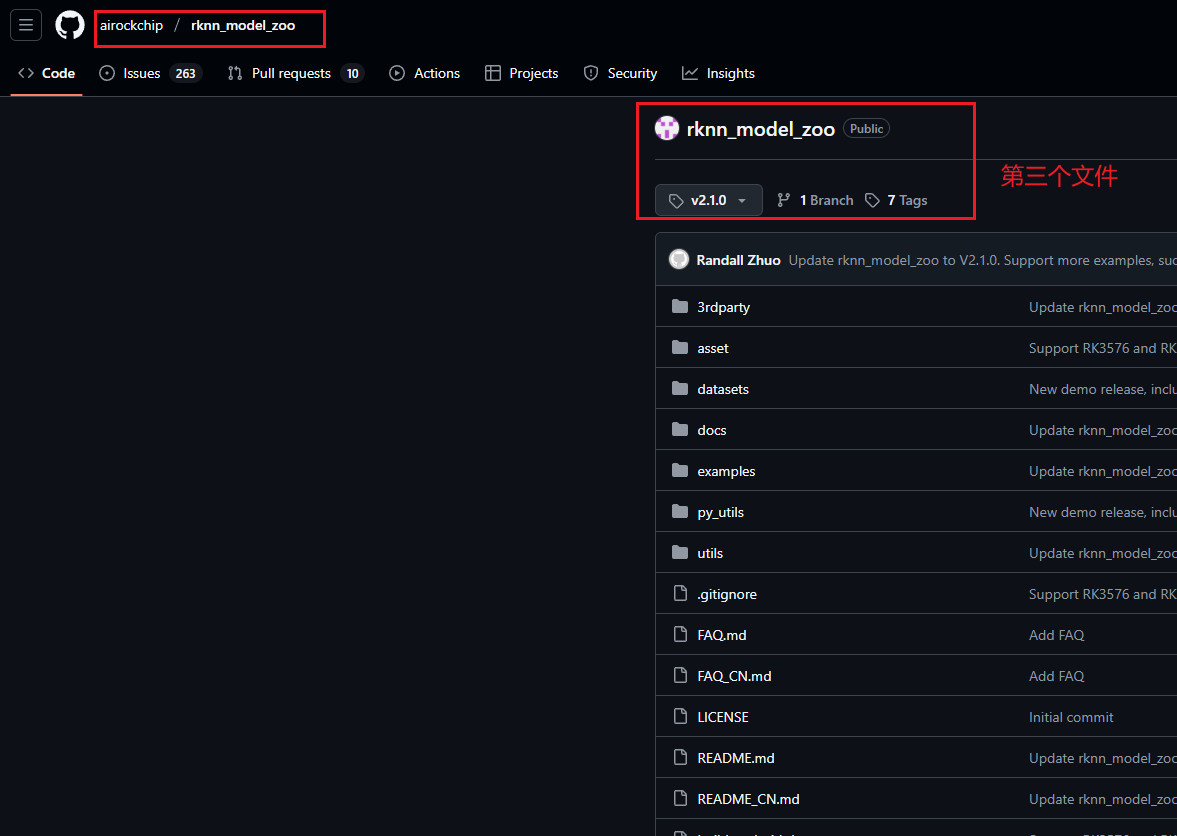
Task: Open FAQ_CN.md 'Add FAQ' commit message
Action: tap(1057, 676)
